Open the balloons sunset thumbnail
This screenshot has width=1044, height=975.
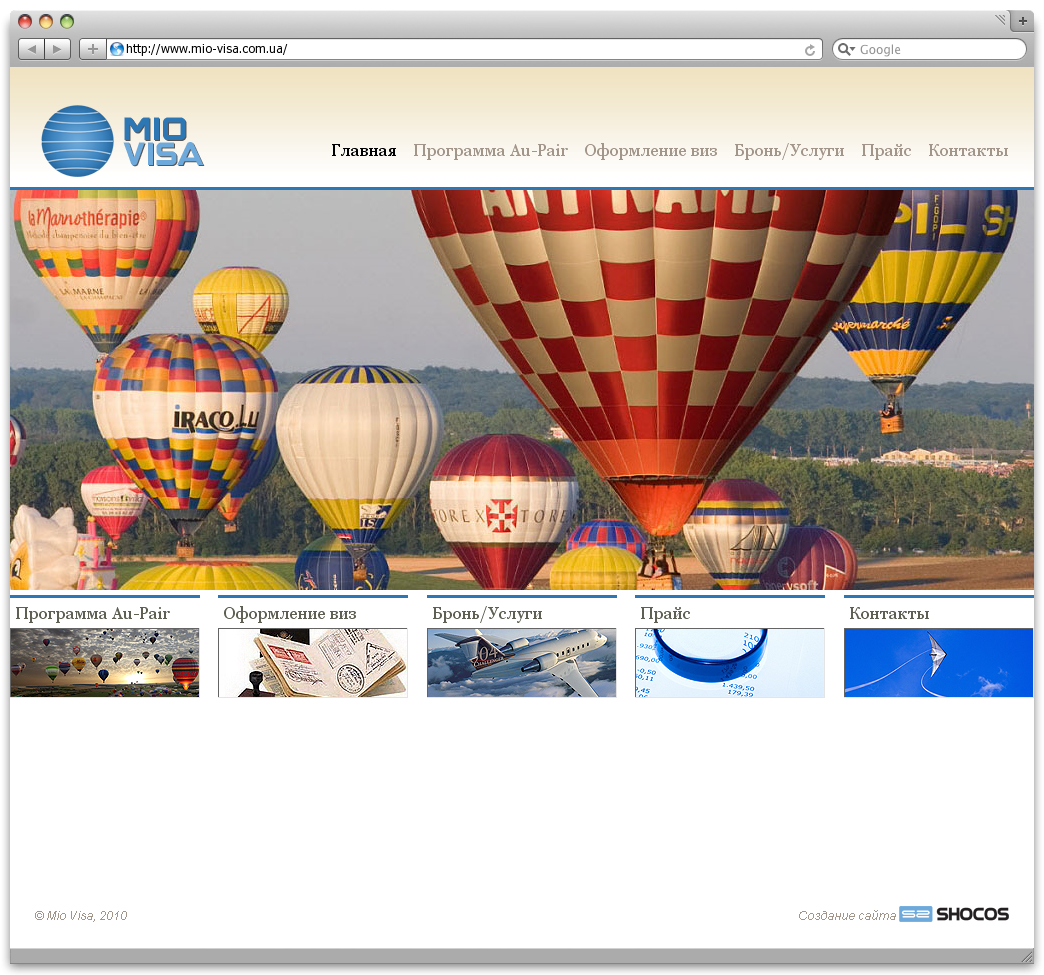pos(105,663)
